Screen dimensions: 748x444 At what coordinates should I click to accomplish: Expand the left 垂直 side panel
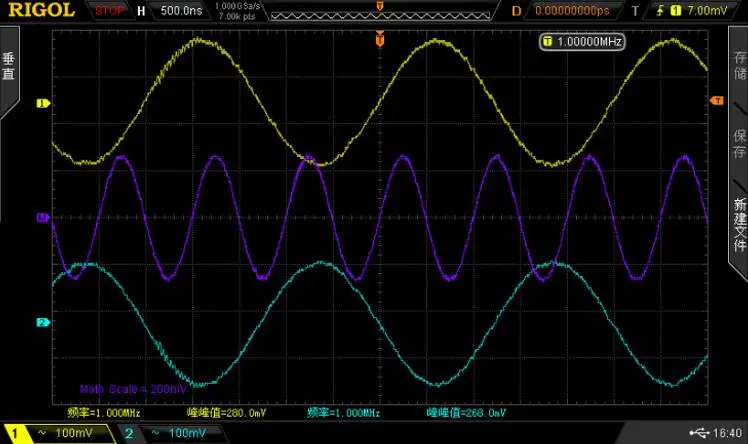[9, 68]
